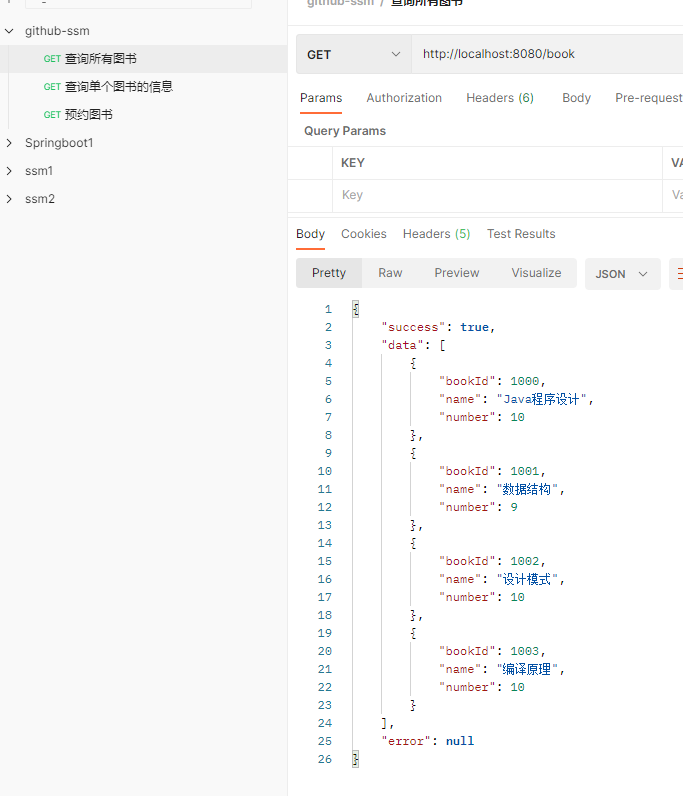This screenshot has height=796, width=683.
Task: Expand the ssm2 collection
Action: (9, 199)
